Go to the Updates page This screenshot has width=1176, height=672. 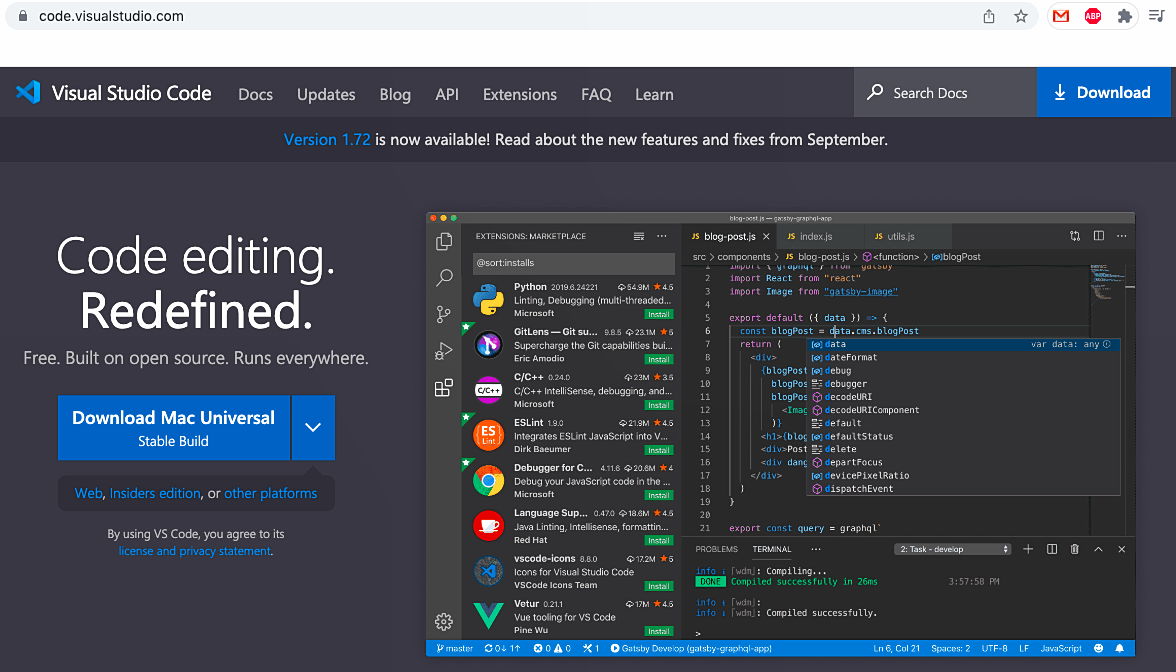[x=326, y=94]
